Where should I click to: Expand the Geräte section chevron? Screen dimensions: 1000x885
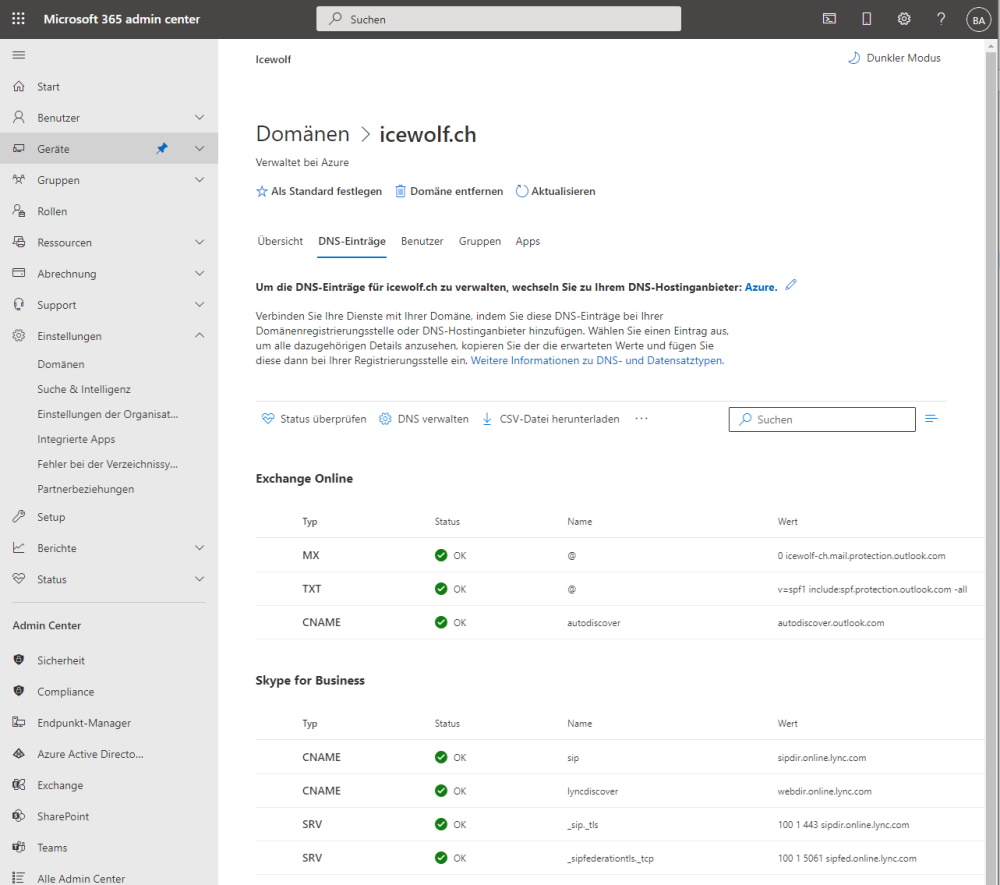[200, 149]
